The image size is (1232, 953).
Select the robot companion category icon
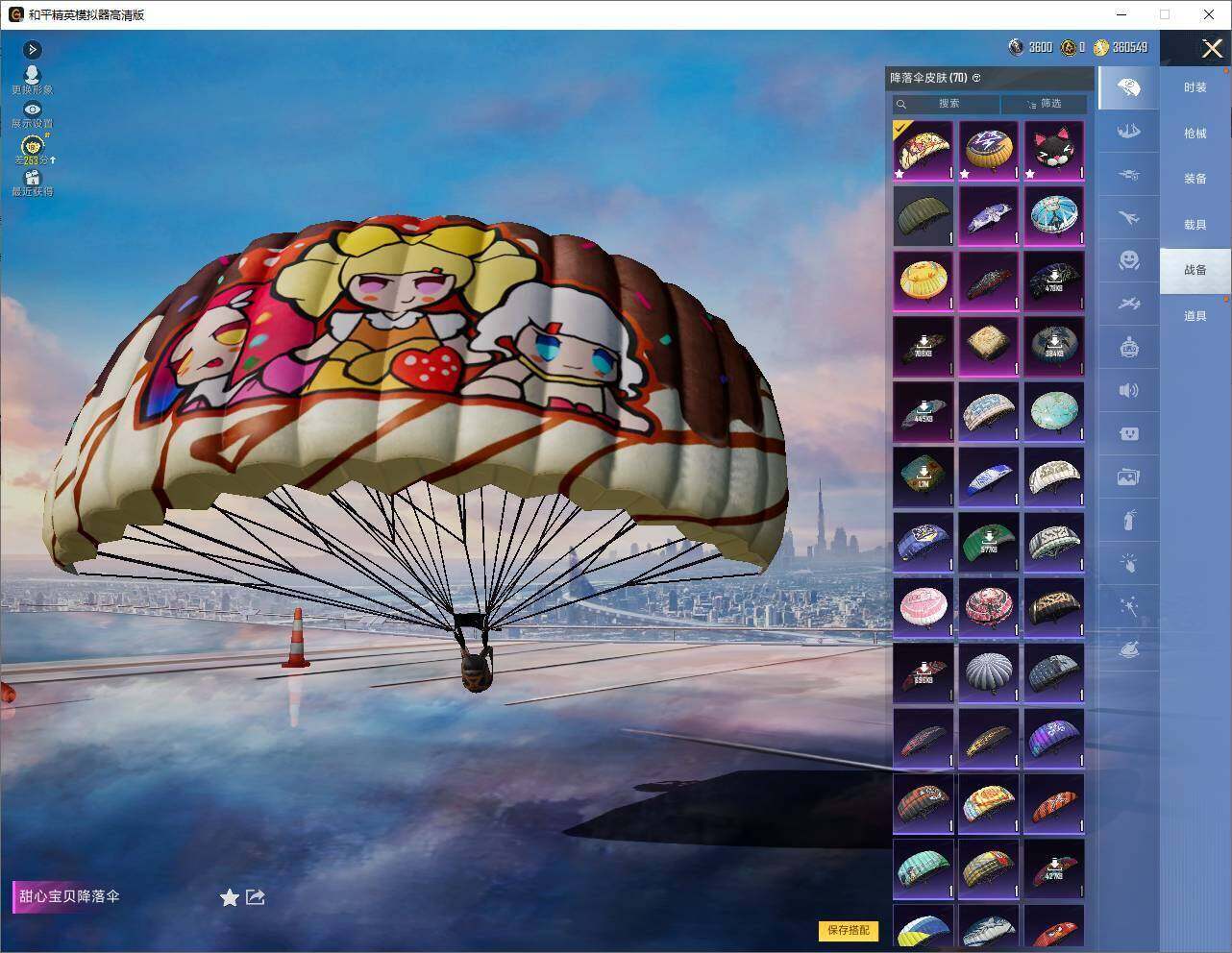[1129, 347]
